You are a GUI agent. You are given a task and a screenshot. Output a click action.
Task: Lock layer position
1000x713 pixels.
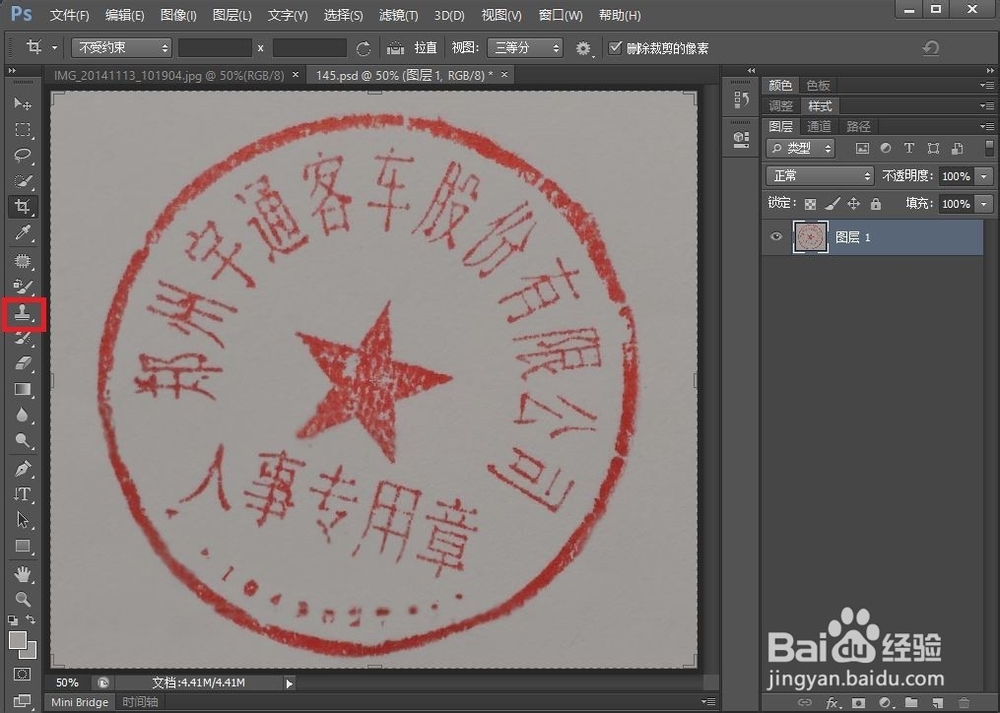pos(853,204)
